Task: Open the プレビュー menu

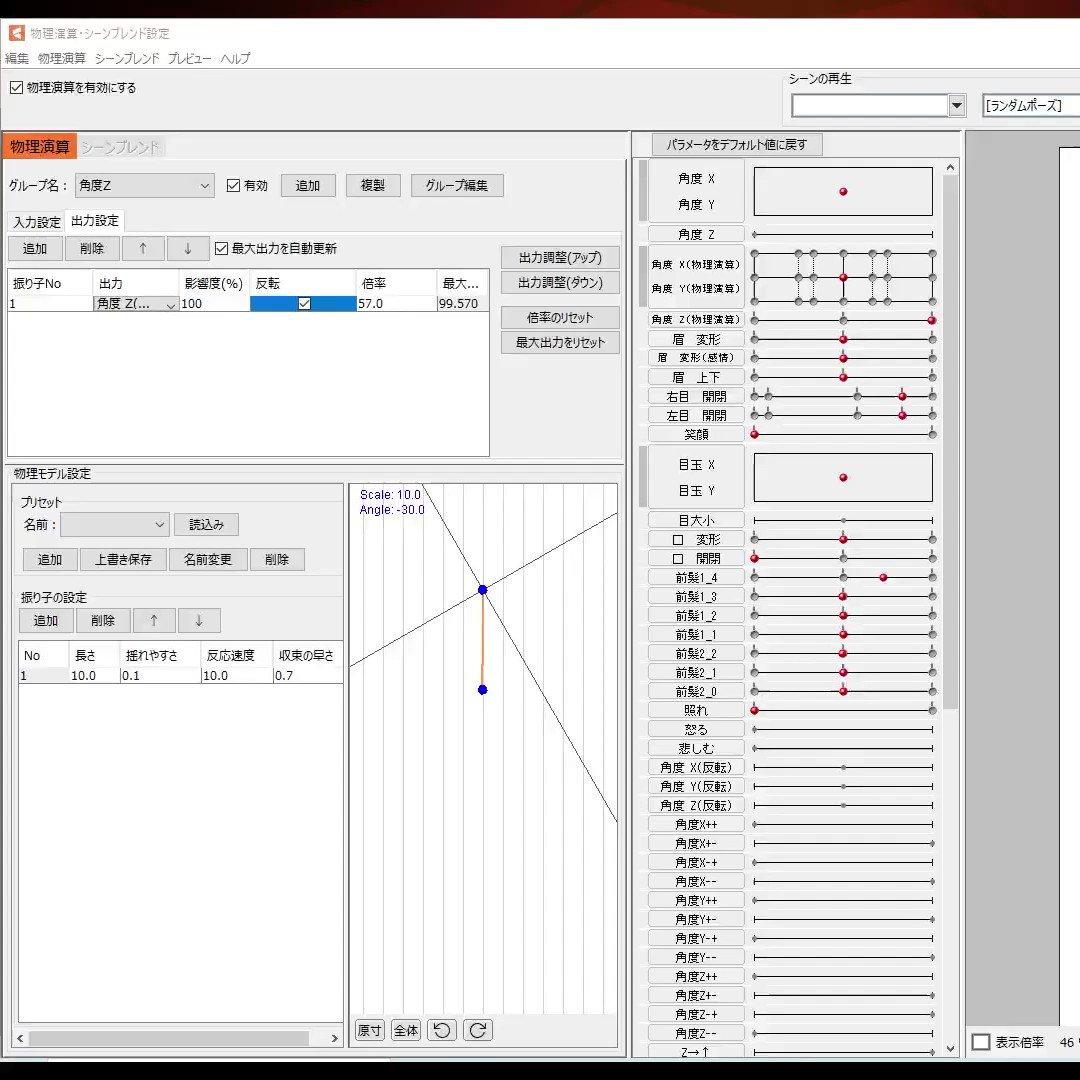Action: pyautogui.click(x=189, y=59)
